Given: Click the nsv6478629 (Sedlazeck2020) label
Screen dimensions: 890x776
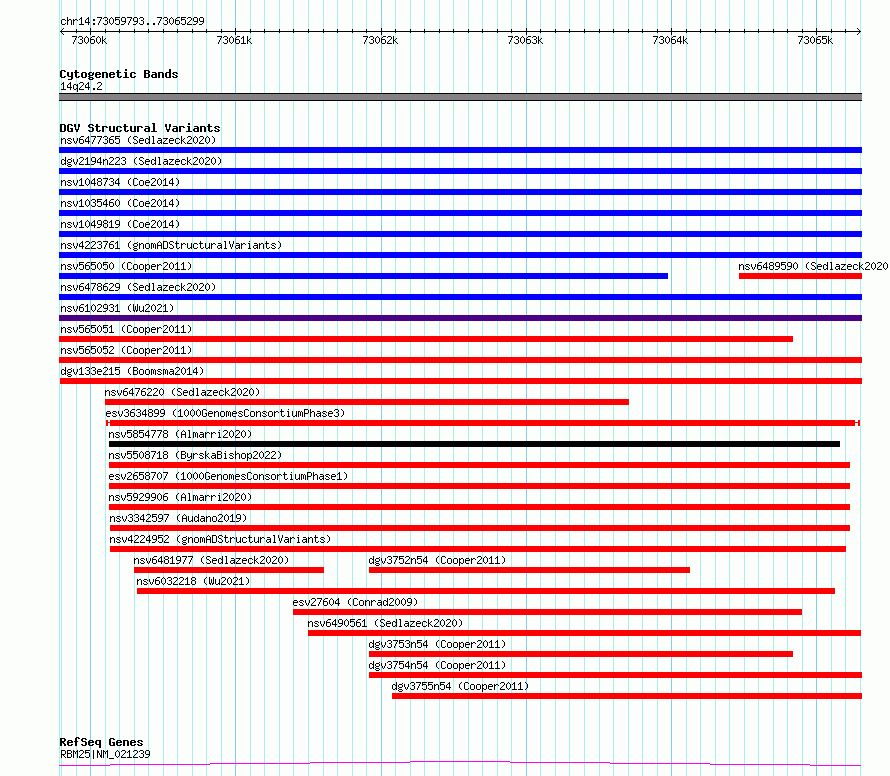Looking at the screenshot, I should [138, 287].
